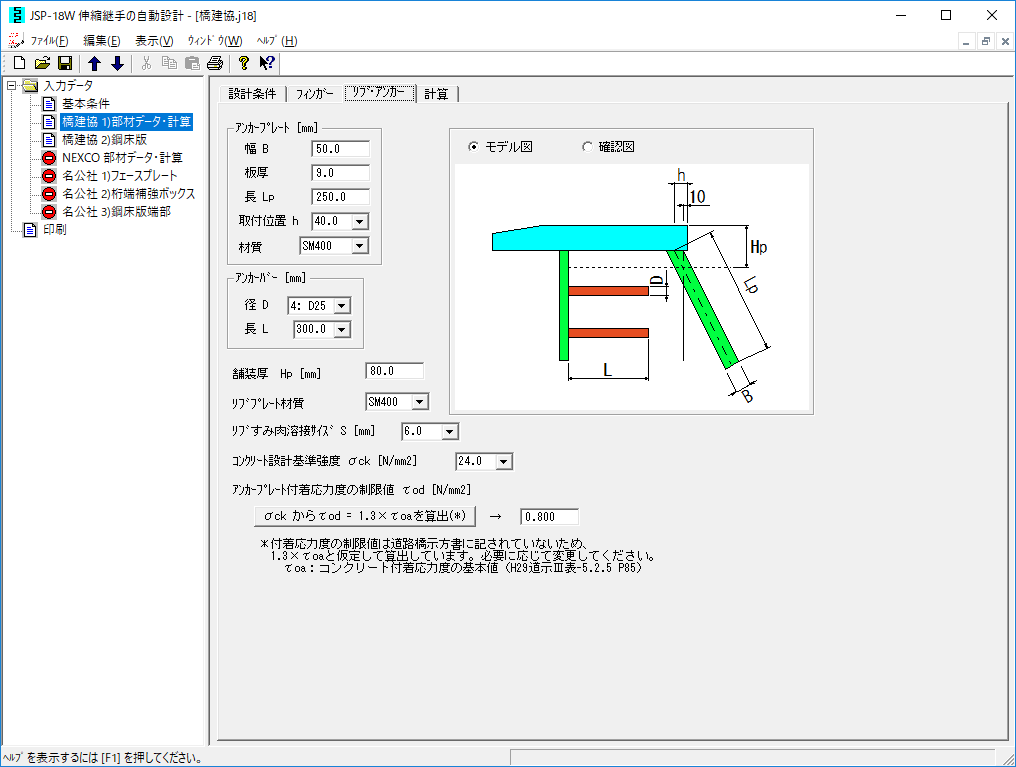Expand the 径 D anchor bar dropdown

[x=341, y=305]
